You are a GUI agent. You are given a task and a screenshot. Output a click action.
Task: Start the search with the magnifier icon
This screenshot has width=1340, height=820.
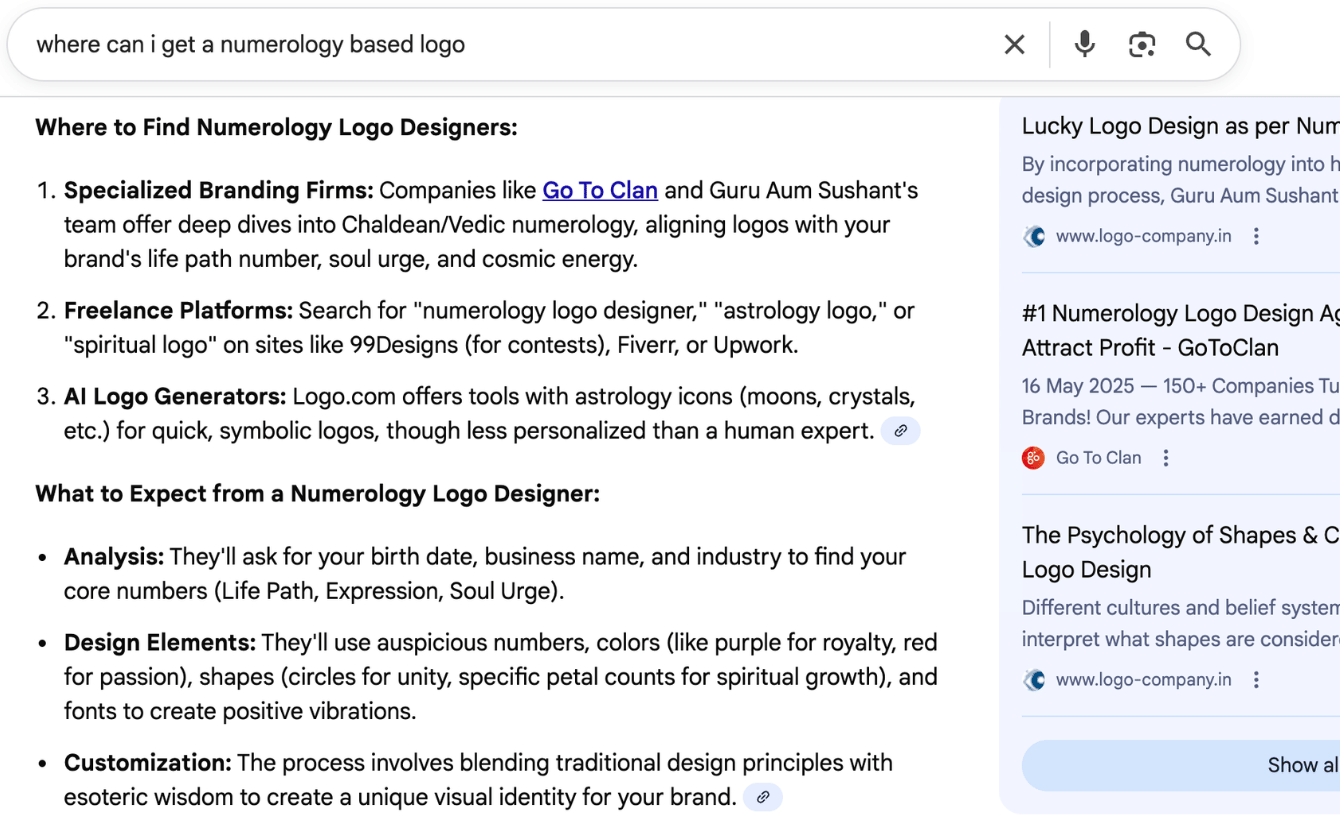pyautogui.click(x=1198, y=44)
